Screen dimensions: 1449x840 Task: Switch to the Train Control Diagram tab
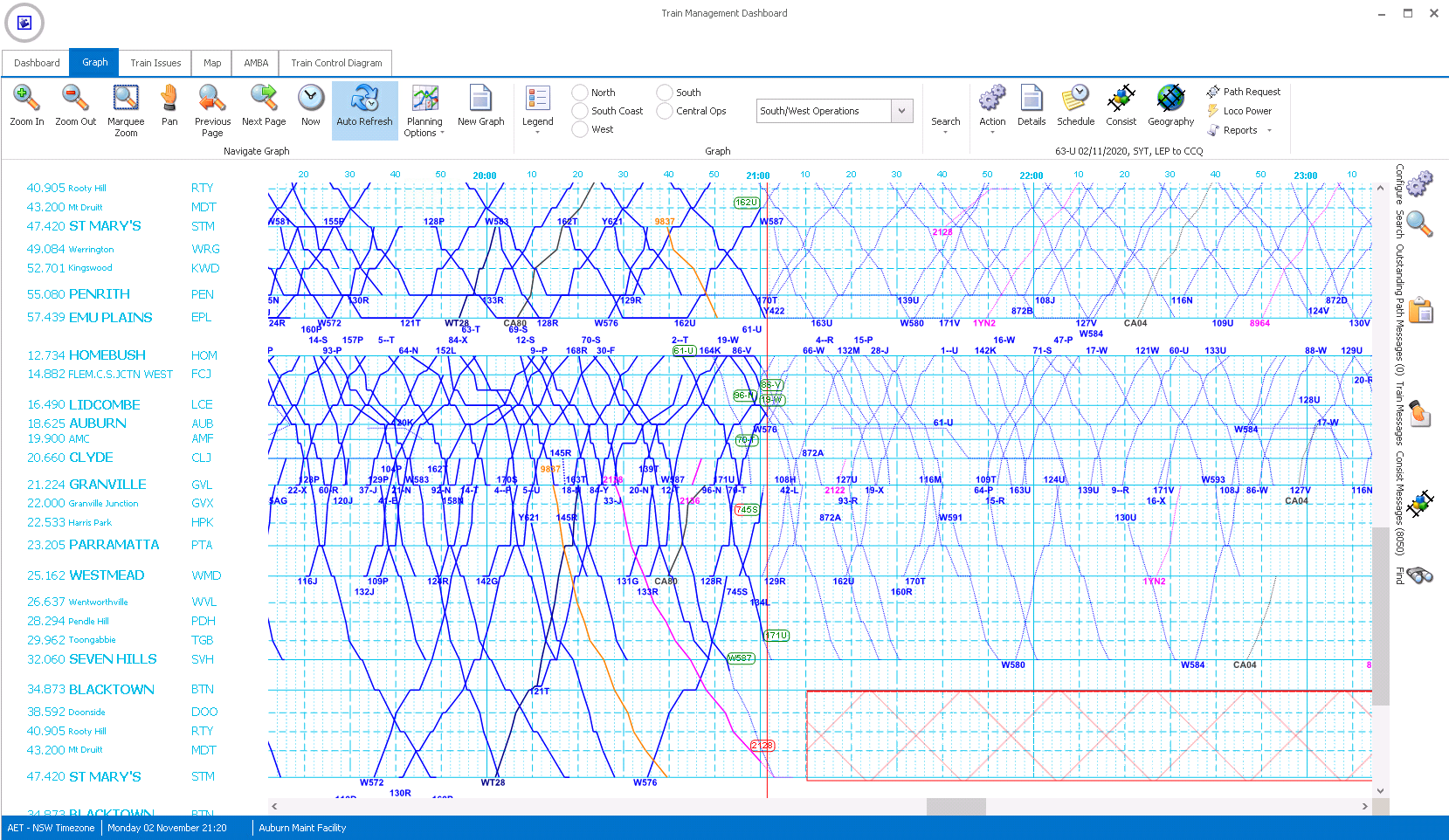coord(335,62)
